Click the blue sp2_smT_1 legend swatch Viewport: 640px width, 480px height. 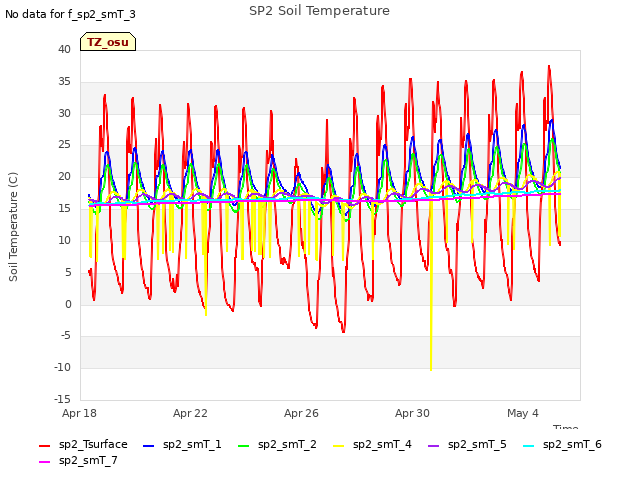pyautogui.click(x=149, y=446)
